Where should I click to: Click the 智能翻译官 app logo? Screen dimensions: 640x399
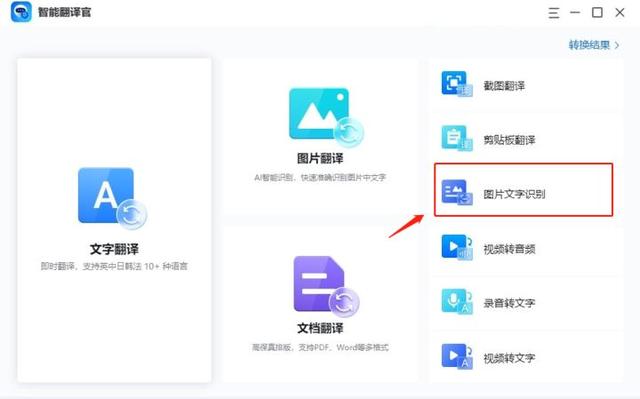point(21,12)
